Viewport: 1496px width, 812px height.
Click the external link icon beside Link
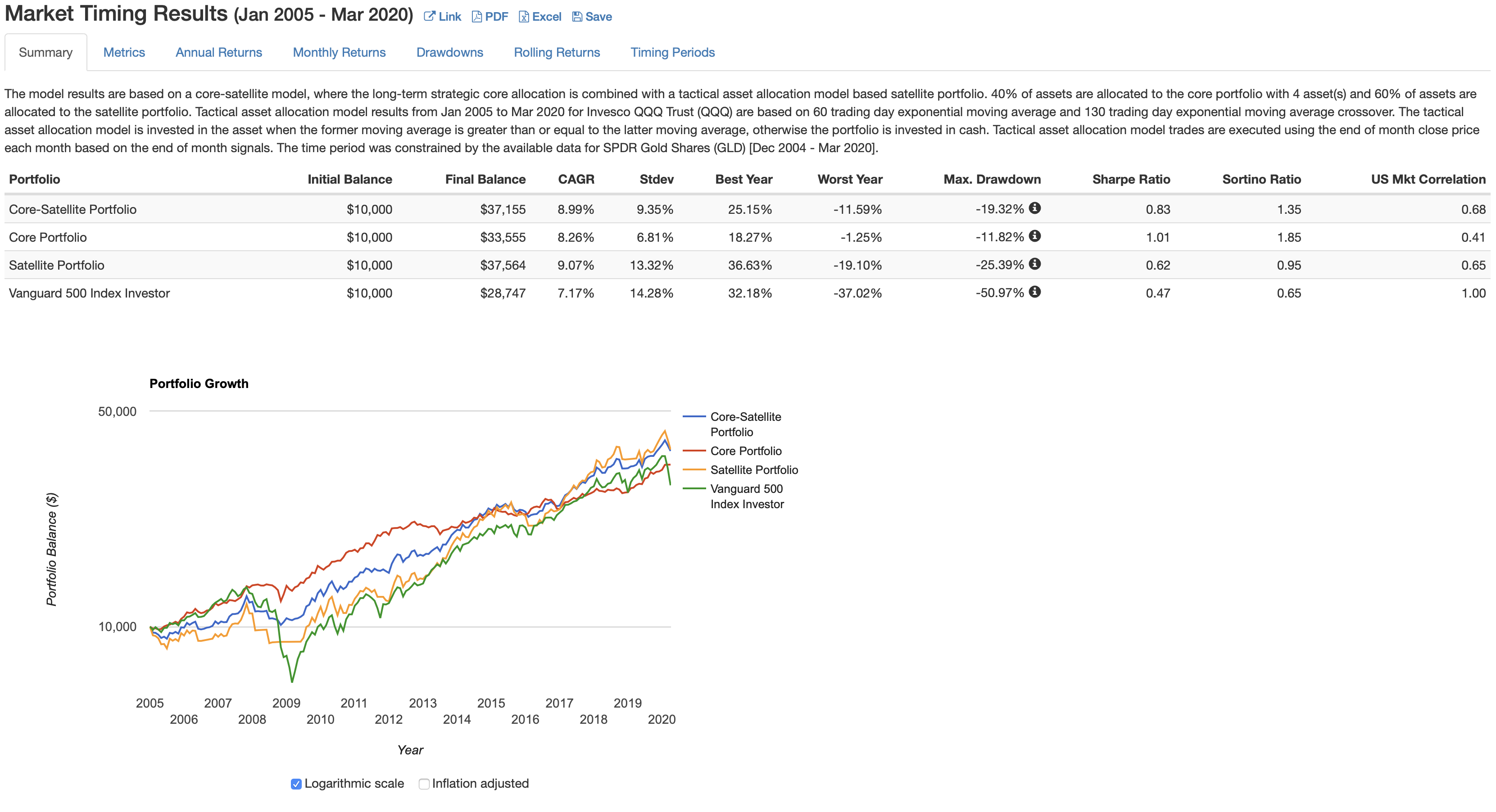pyautogui.click(x=429, y=16)
